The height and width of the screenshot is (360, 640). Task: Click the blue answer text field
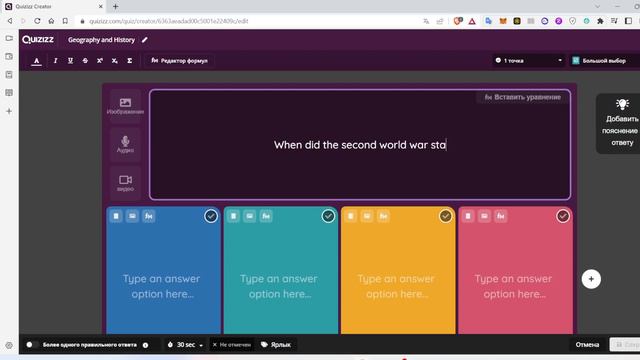point(162,286)
